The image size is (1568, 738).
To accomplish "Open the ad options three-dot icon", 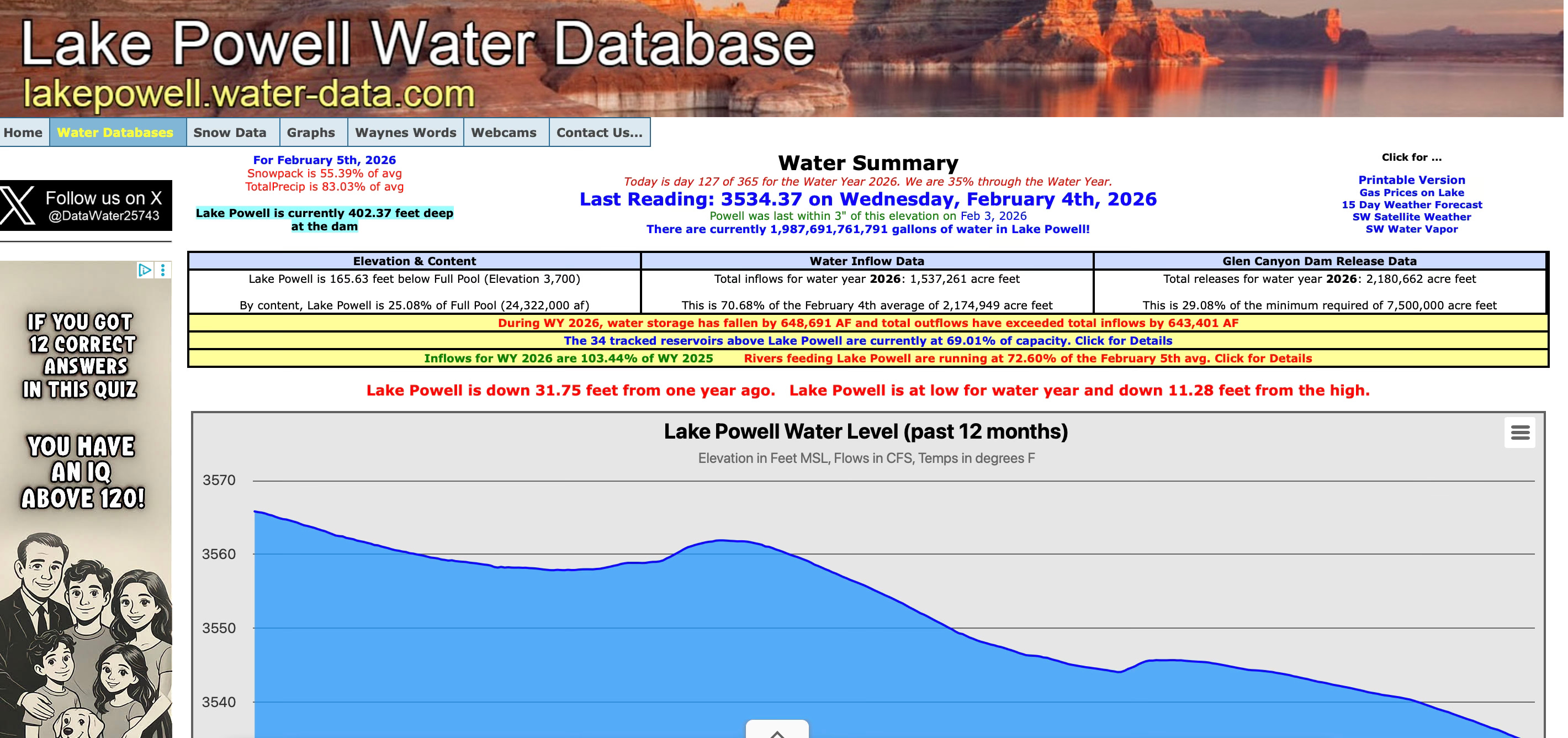I will 162,270.
